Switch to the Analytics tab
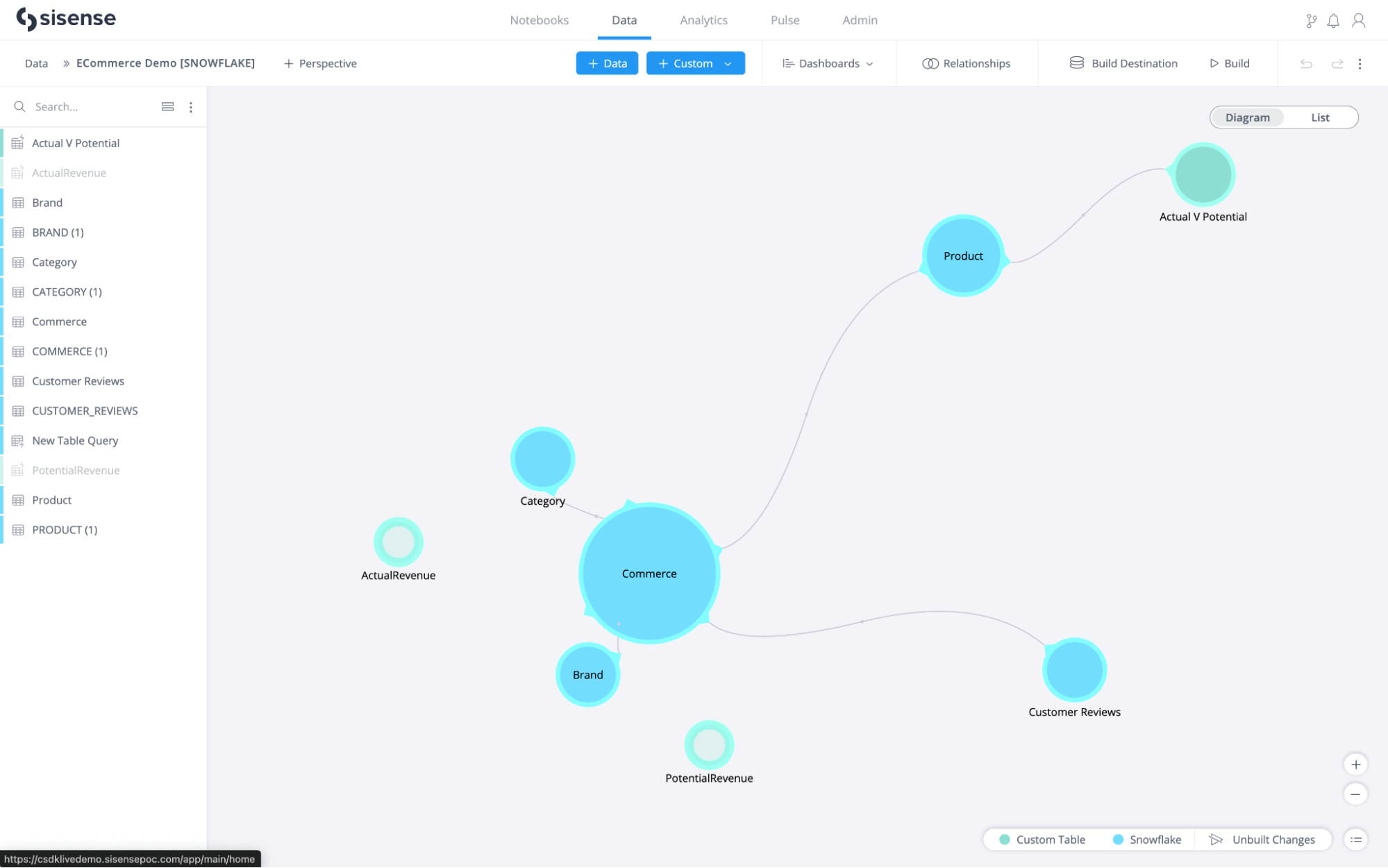This screenshot has height=868, width=1388. (703, 20)
